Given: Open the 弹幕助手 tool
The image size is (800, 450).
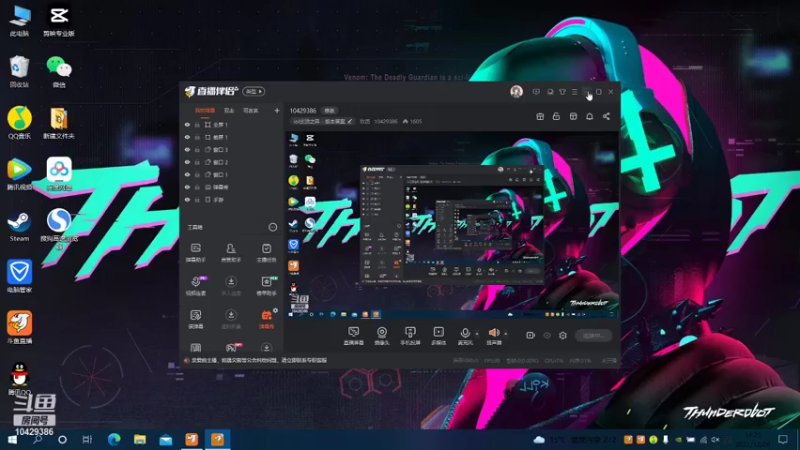Looking at the screenshot, I should tap(196, 253).
